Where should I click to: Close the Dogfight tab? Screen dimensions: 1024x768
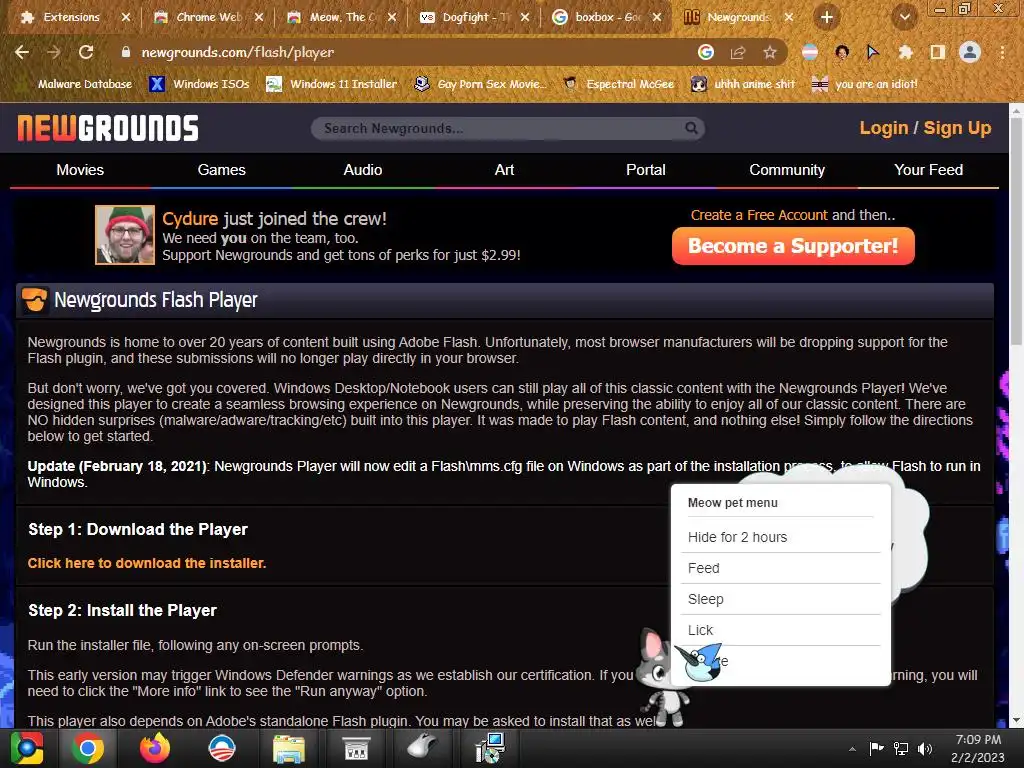click(x=525, y=18)
